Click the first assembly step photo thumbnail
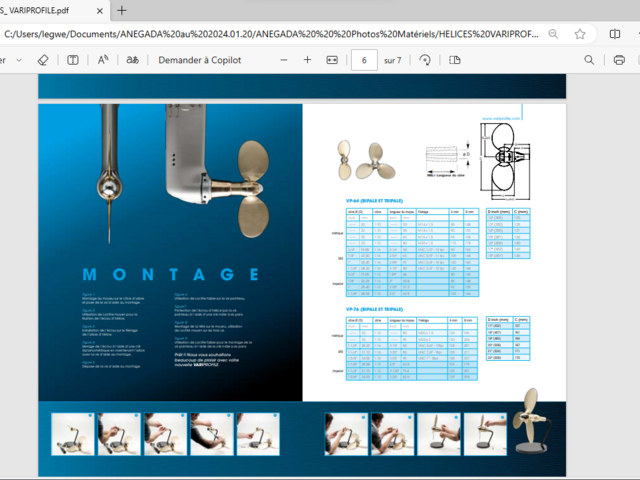The height and width of the screenshot is (480, 640). pos(73,434)
